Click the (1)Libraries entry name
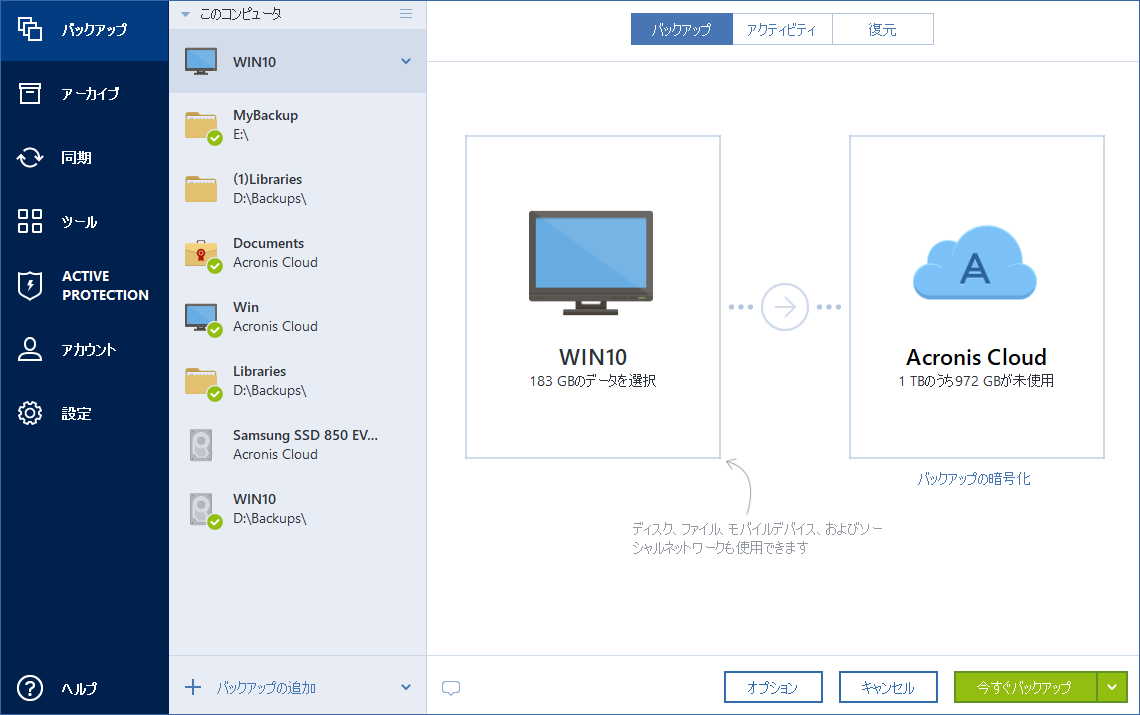The height and width of the screenshot is (715, 1140). (x=268, y=179)
